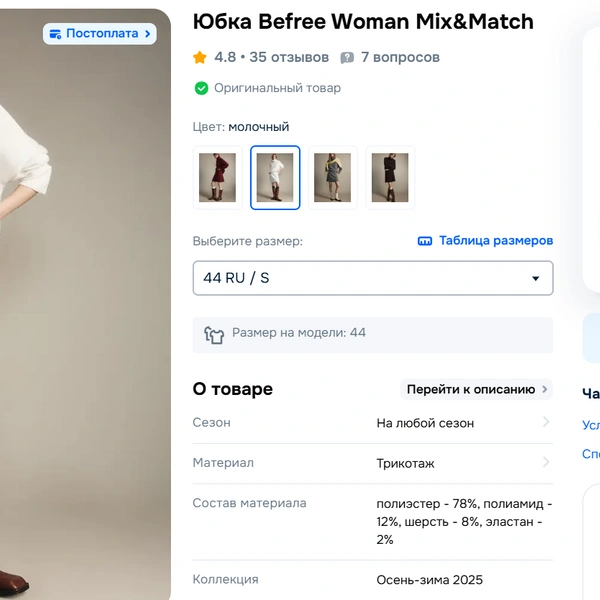Select the burgundy color variant
600x600 pixels.
217,178
